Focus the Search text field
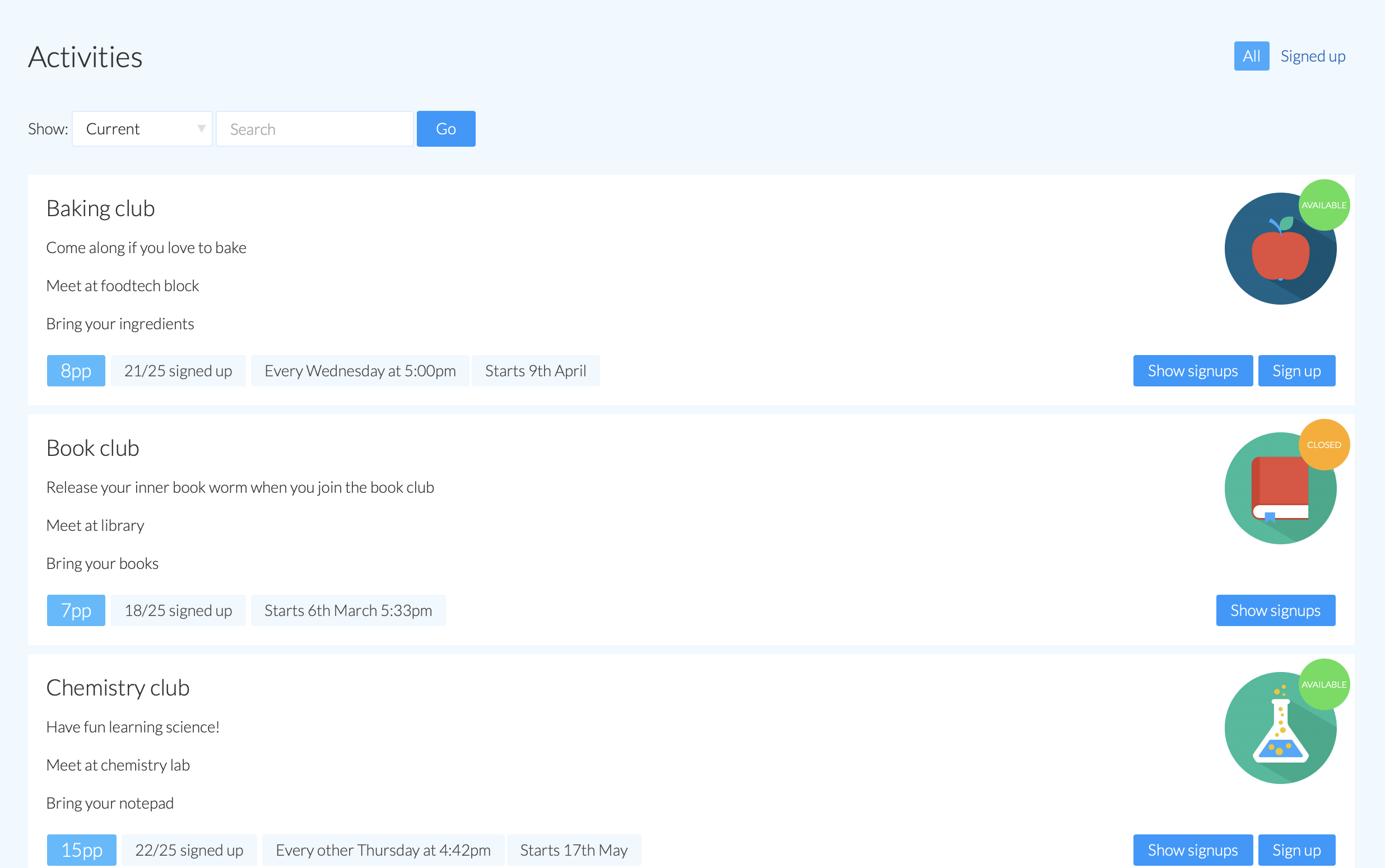The image size is (1385, 868). pyautogui.click(x=314, y=129)
